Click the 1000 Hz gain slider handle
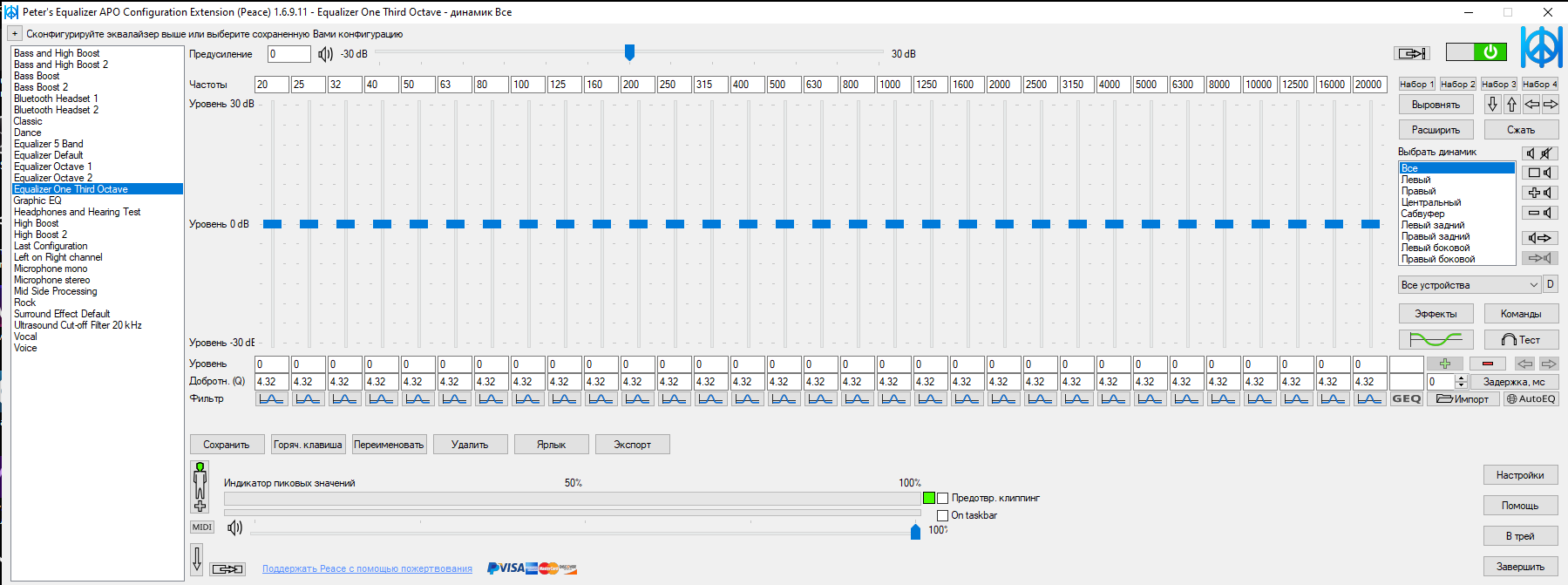Image resolution: width=1568 pixels, height=585 pixels. coord(894,224)
